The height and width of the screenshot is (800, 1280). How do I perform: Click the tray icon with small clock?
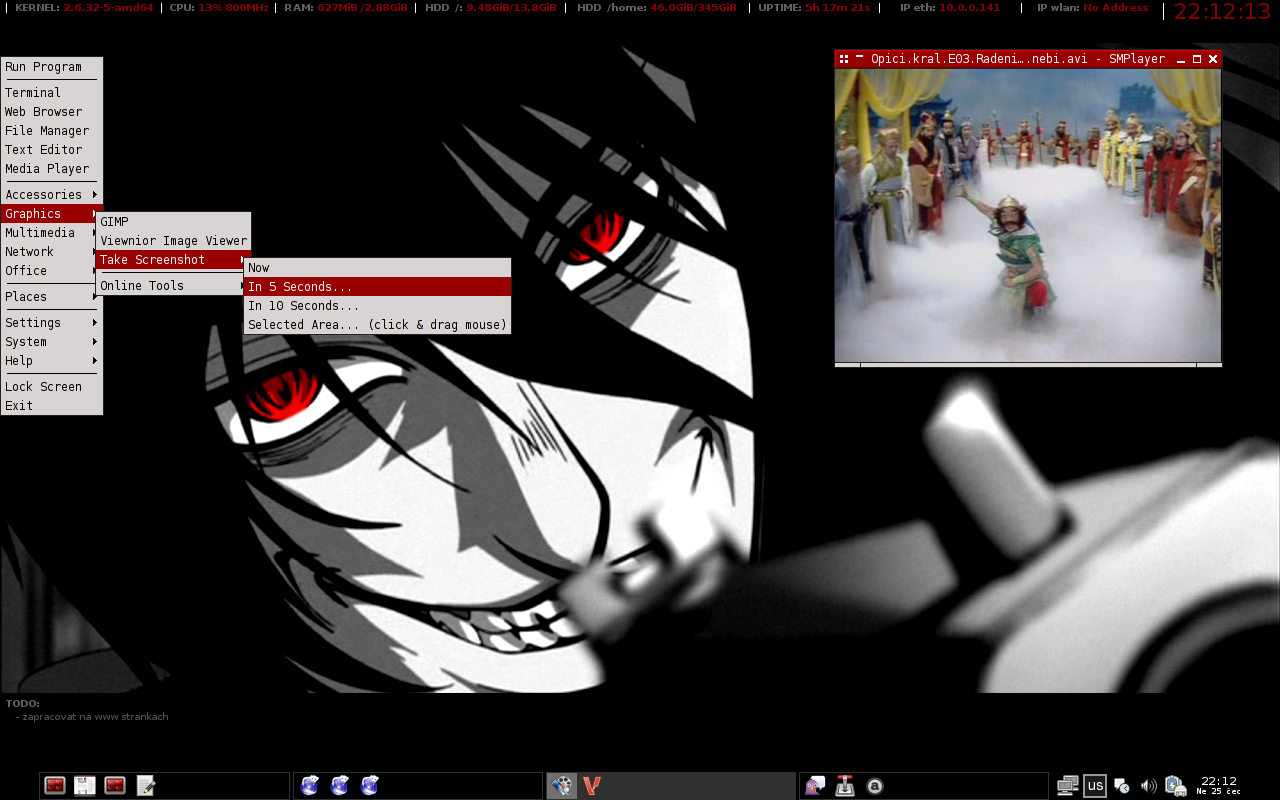[x=1122, y=786]
